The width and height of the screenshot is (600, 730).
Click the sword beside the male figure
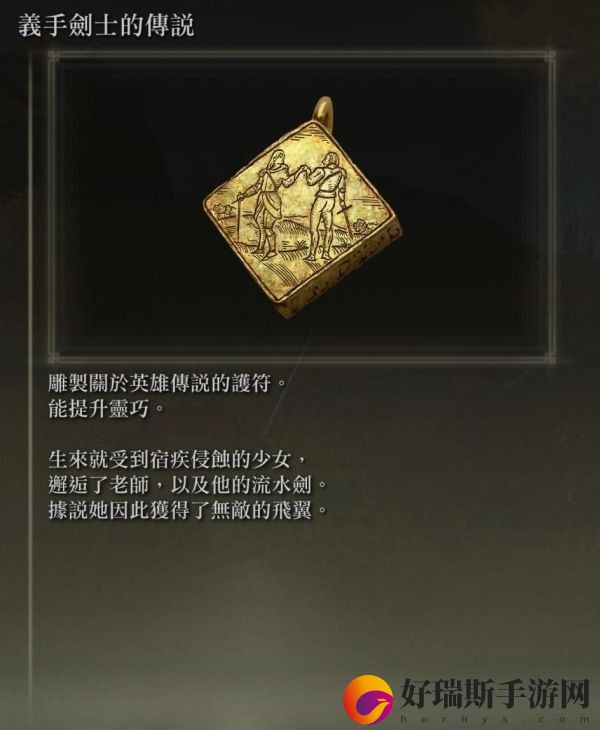point(347,221)
